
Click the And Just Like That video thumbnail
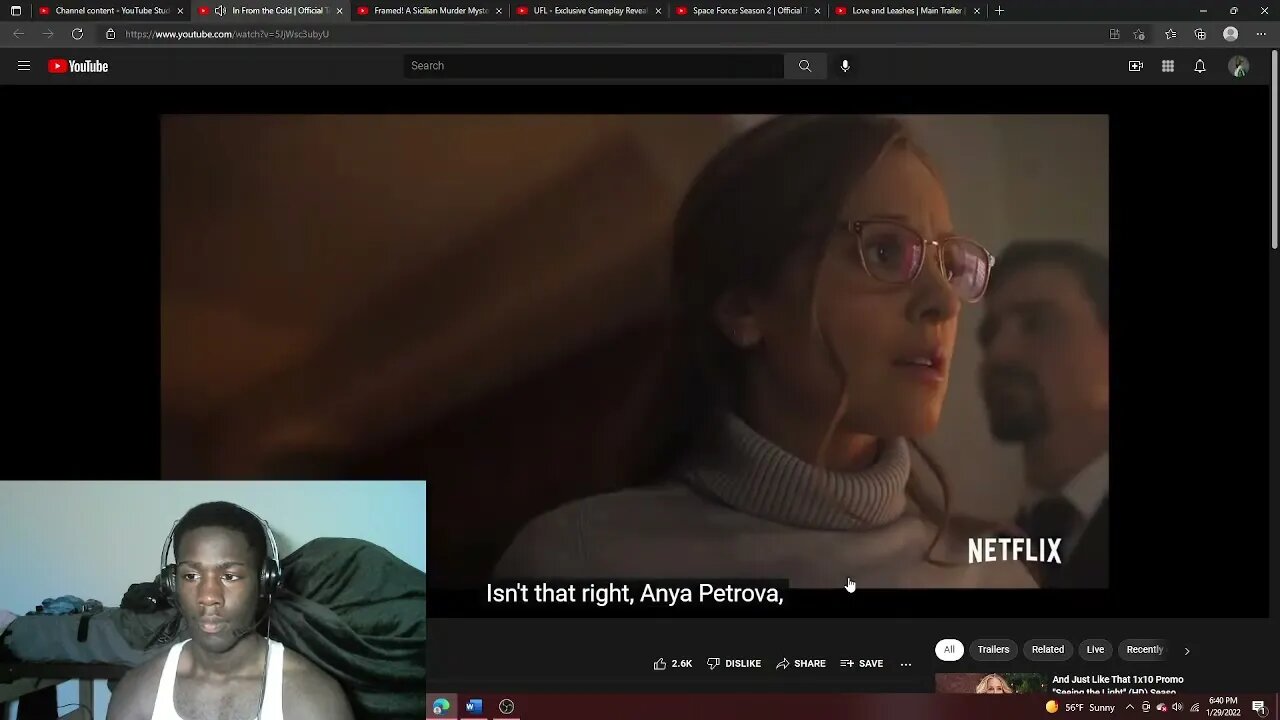coord(990,684)
